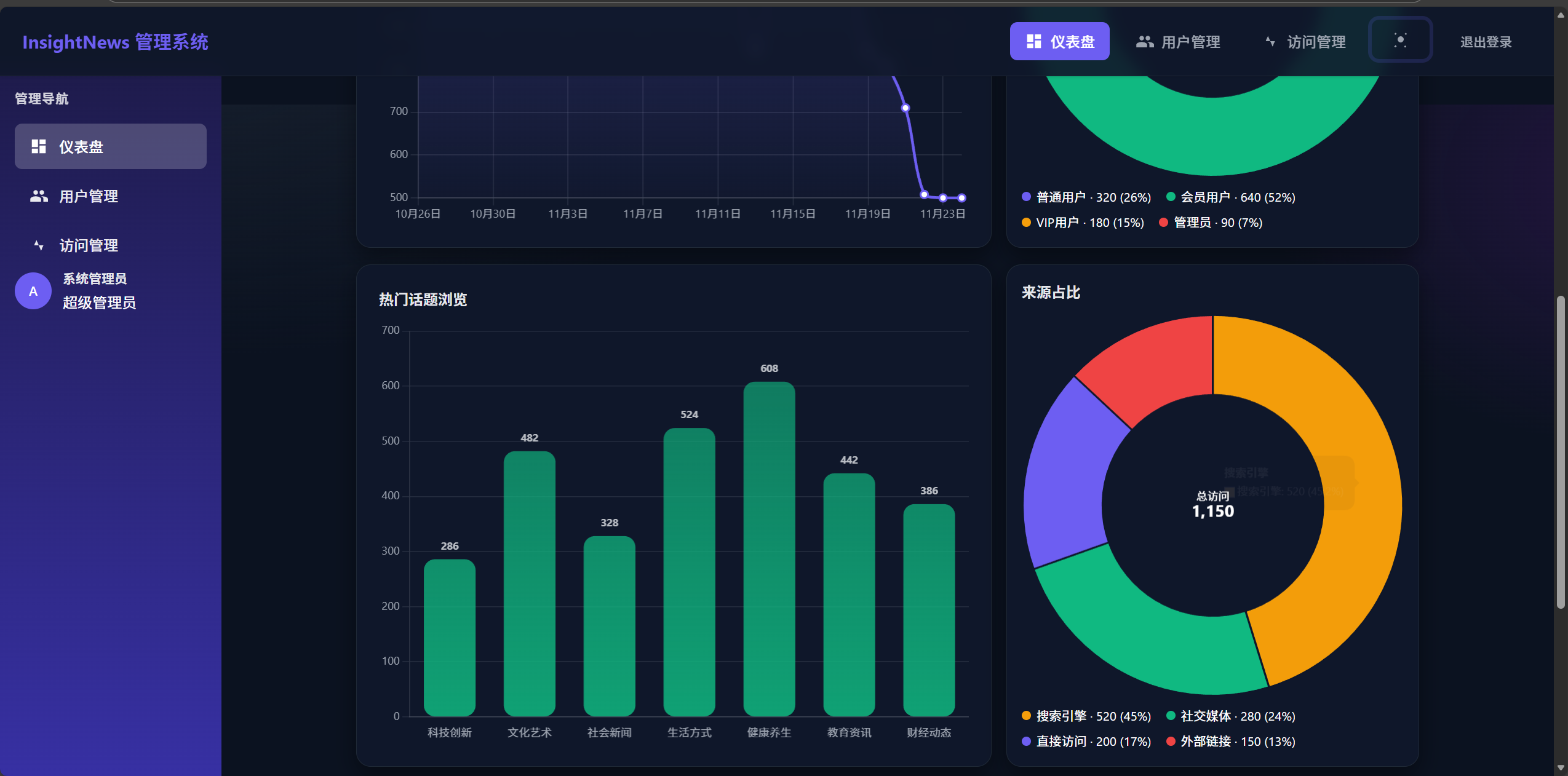Viewport: 1568px width, 776px height.
Task: Click the page vertical scrollbar thumb
Action: tap(1561, 452)
